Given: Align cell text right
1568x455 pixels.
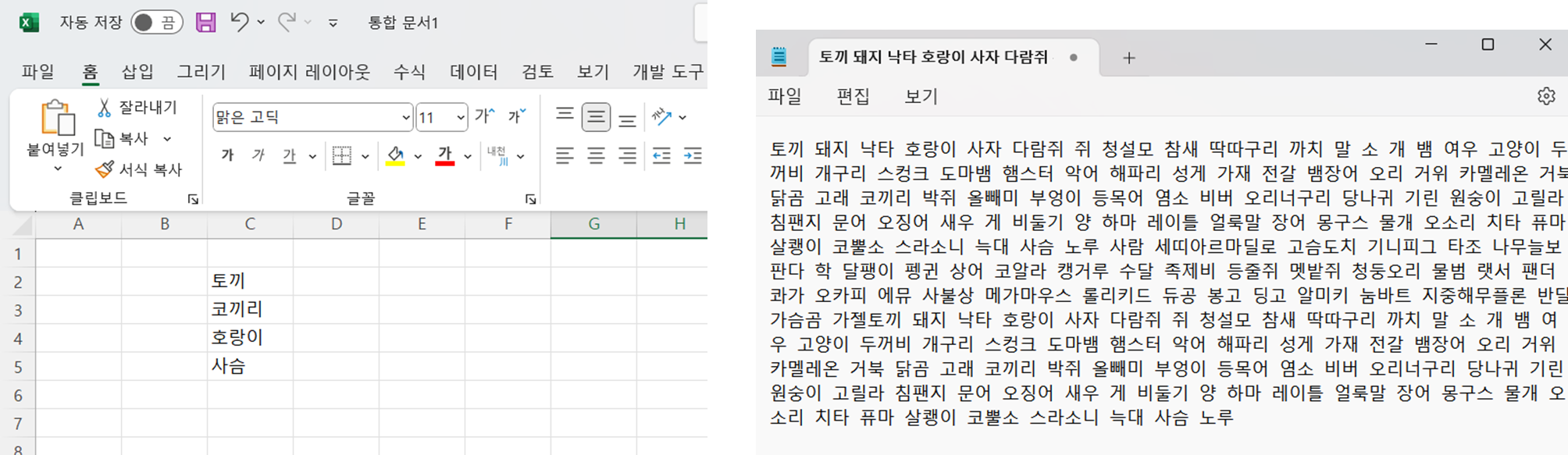Looking at the screenshot, I should 627,156.
